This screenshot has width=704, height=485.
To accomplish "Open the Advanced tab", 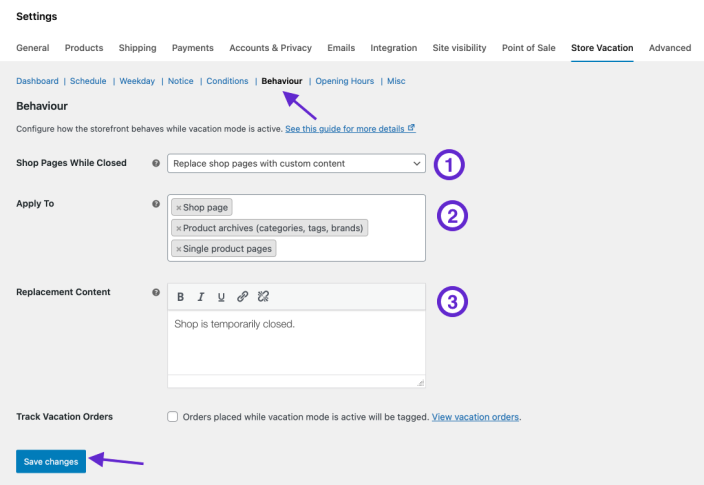I will point(670,48).
